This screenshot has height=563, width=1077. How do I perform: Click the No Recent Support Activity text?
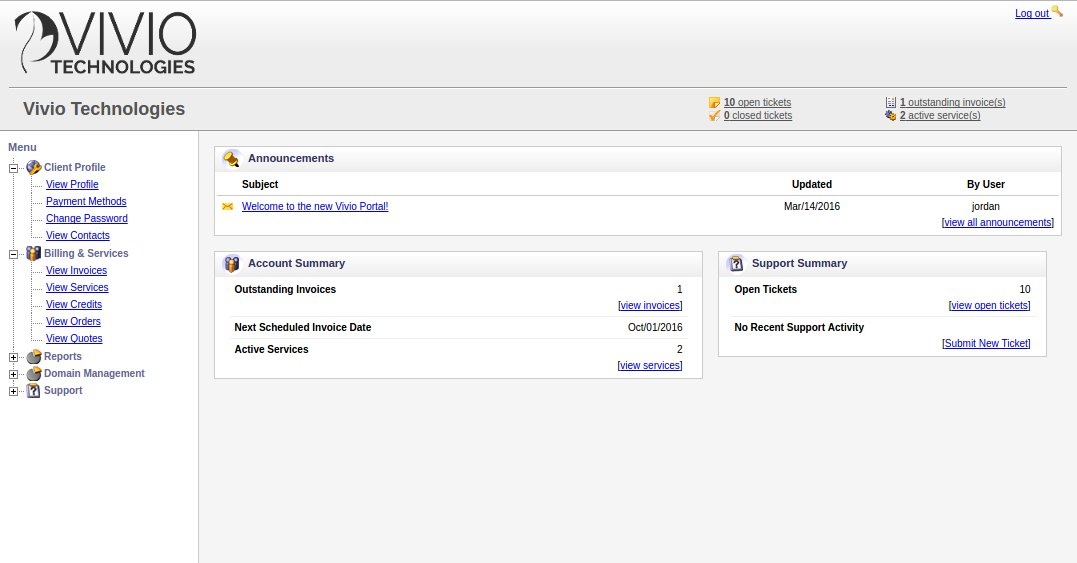point(799,328)
